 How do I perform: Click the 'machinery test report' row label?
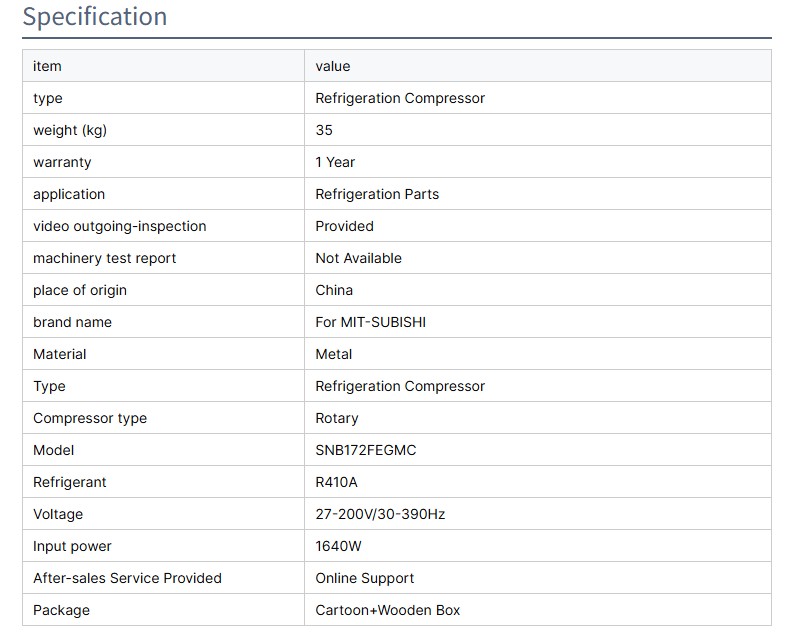click(104, 258)
